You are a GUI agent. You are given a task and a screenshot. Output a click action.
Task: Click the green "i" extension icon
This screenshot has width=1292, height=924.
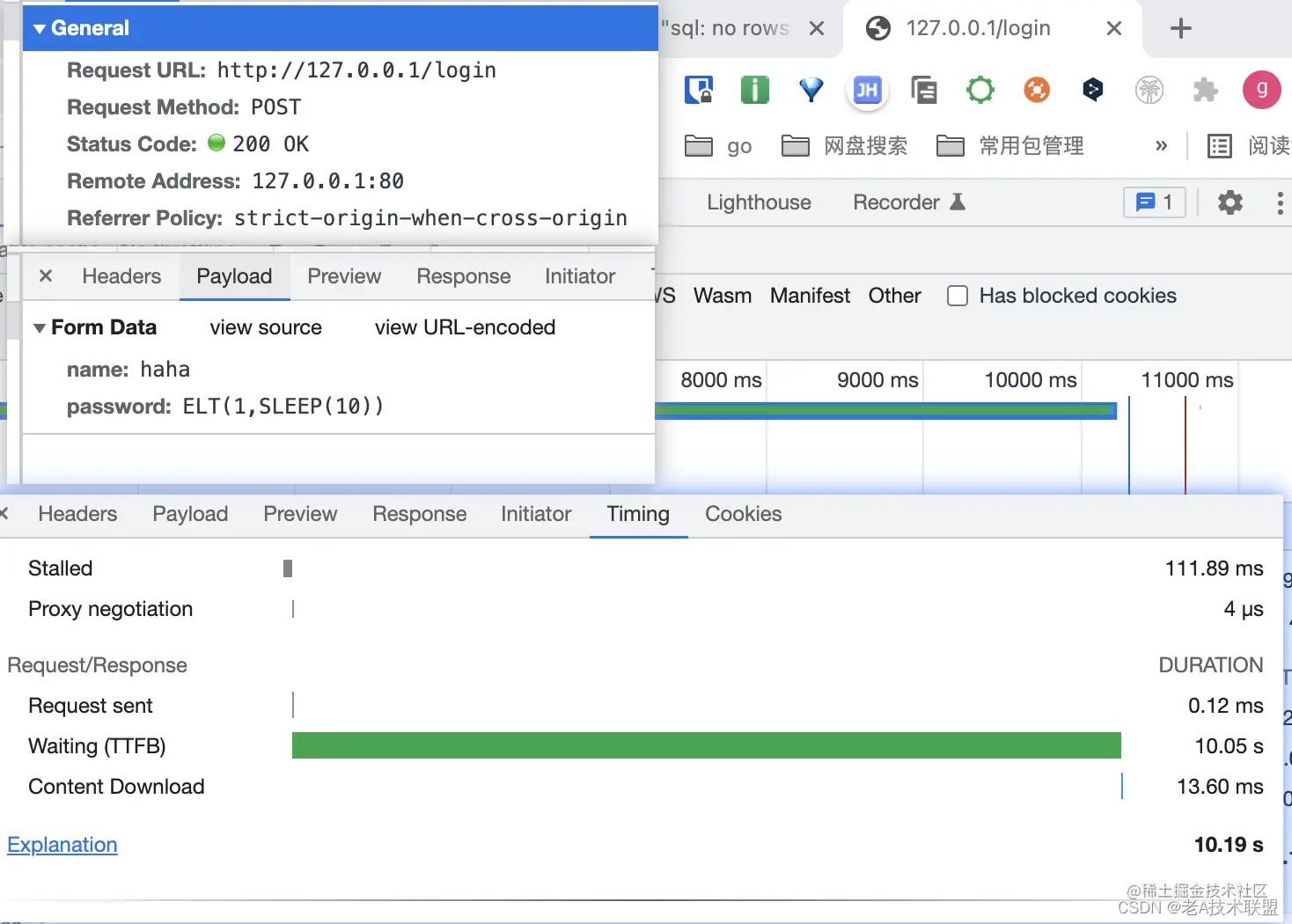pos(755,90)
